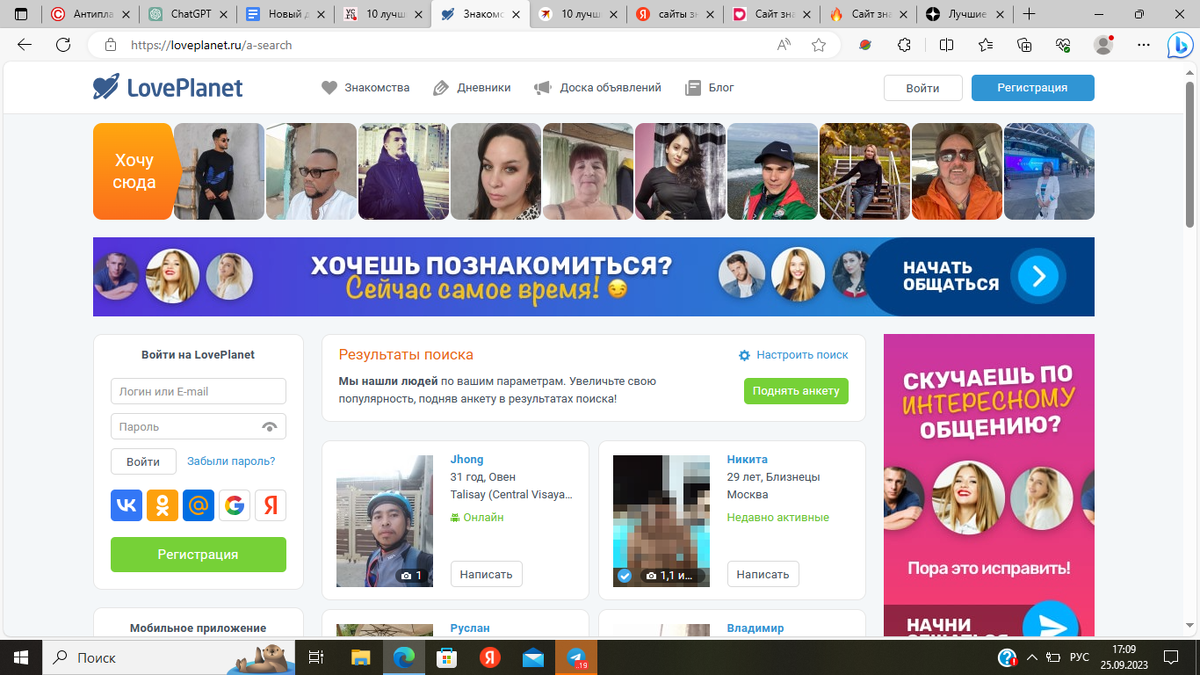The image size is (1200, 675).
Task: Open read aloud icon in address bar
Action: tap(784, 45)
